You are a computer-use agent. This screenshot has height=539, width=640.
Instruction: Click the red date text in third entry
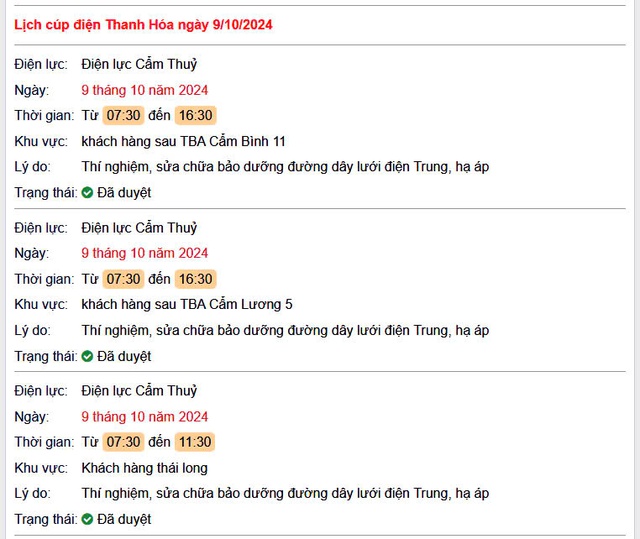[144, 417]
